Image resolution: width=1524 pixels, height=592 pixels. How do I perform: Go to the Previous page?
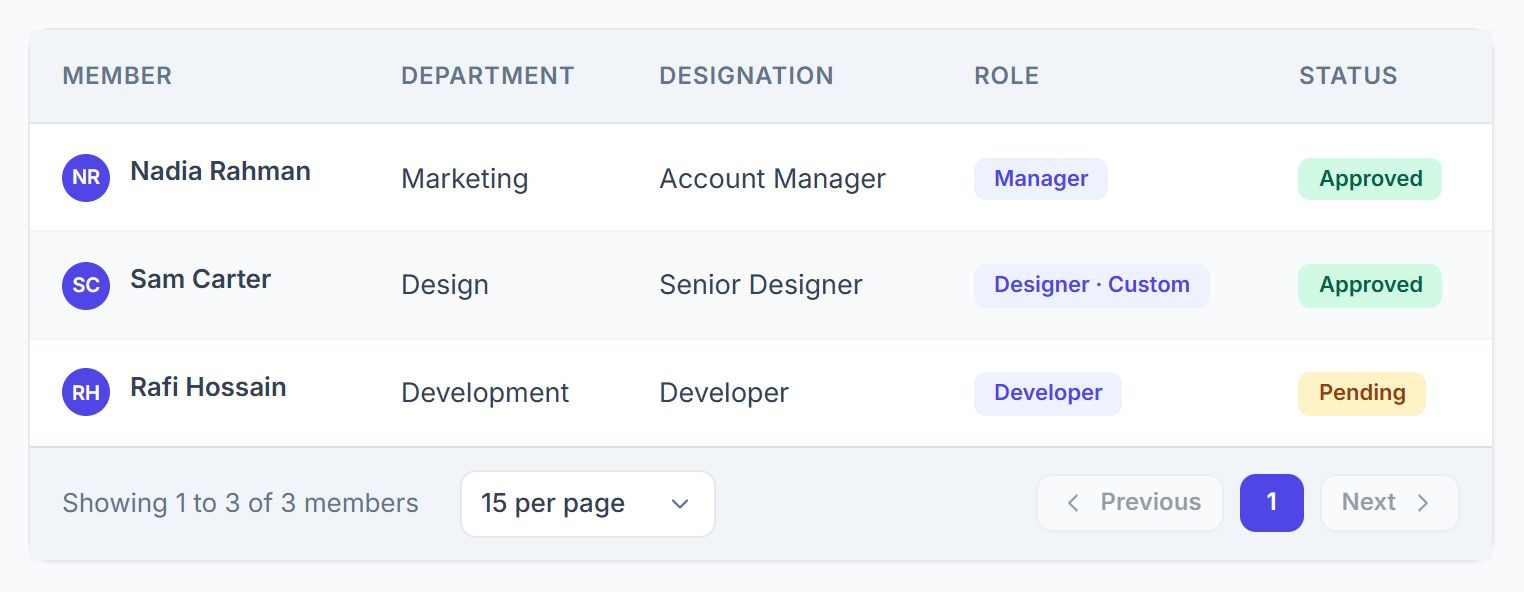1130,503
